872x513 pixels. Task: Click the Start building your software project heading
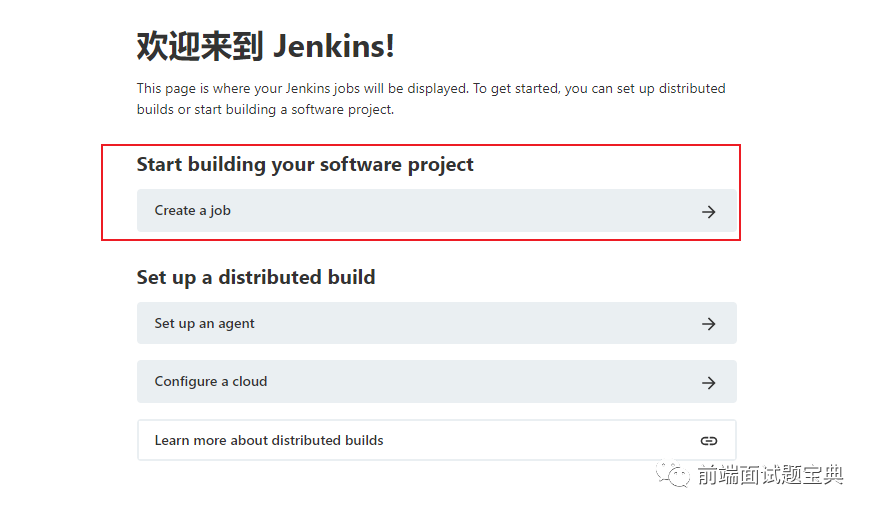point(305,165)
